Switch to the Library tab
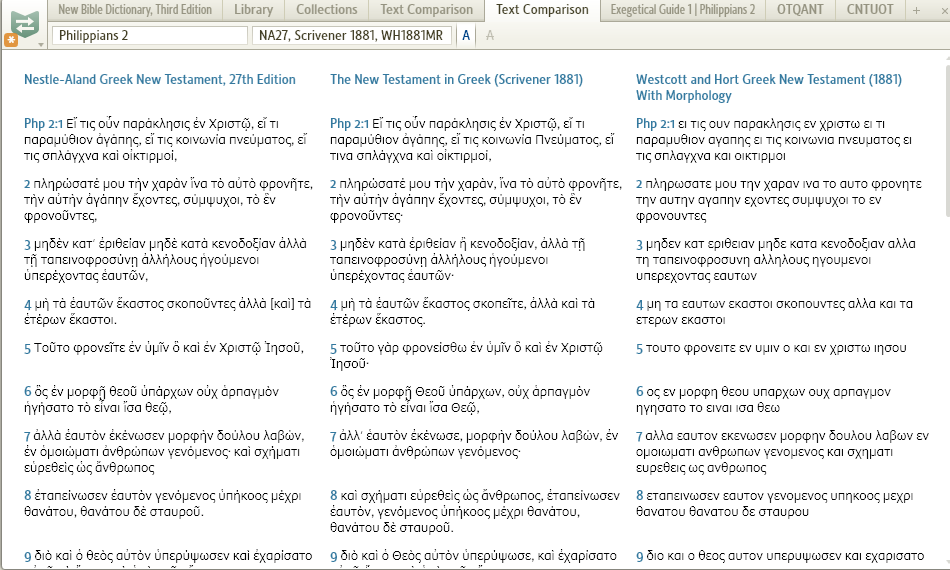Viewport: 950px width, 570px height. pyautogui.click(x=253, y=10)
